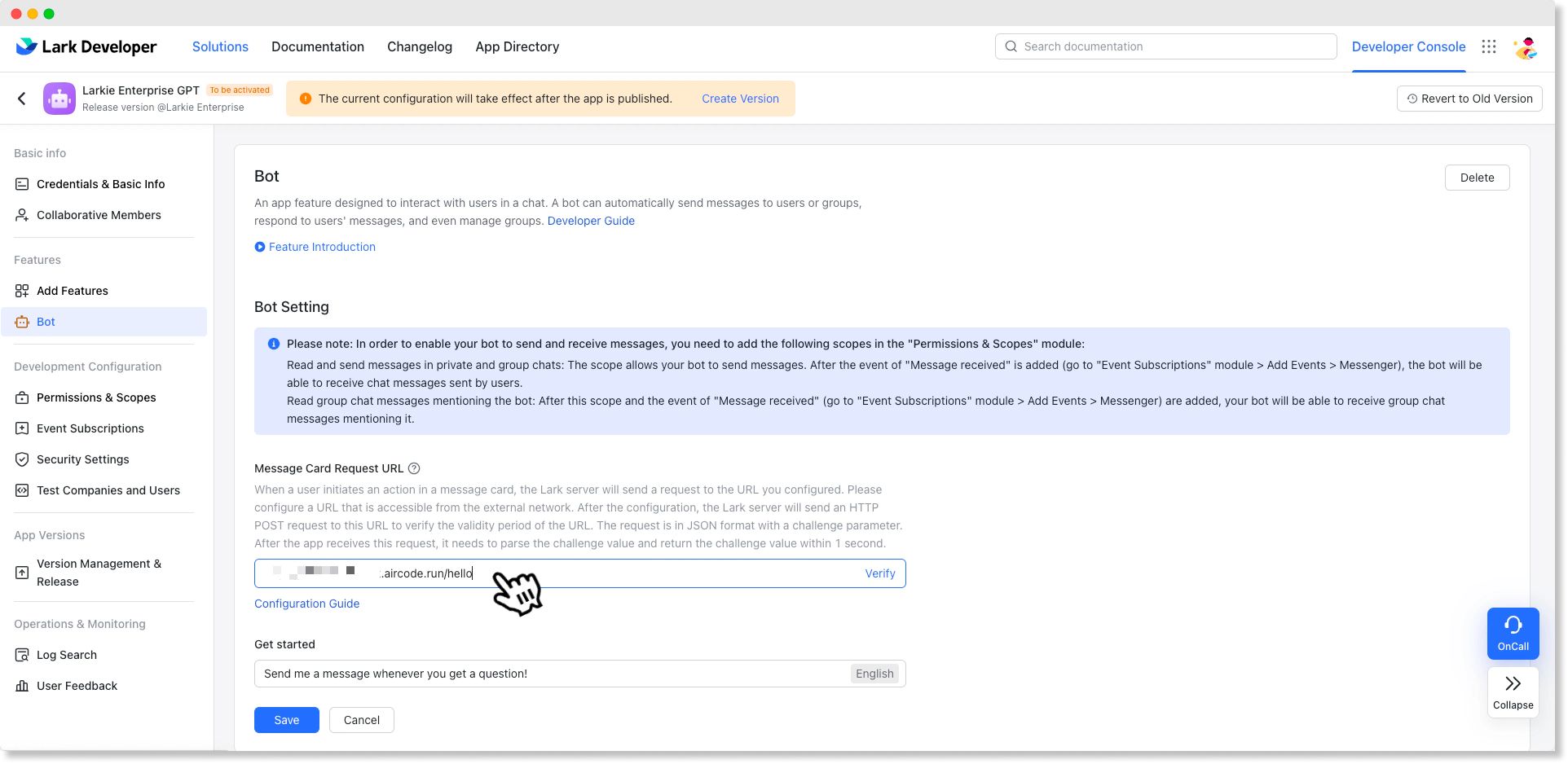Click Revert to Old Version button
Image resolution: width=1568 pixels, height=764 pixels.
(x=1469, y=99)
